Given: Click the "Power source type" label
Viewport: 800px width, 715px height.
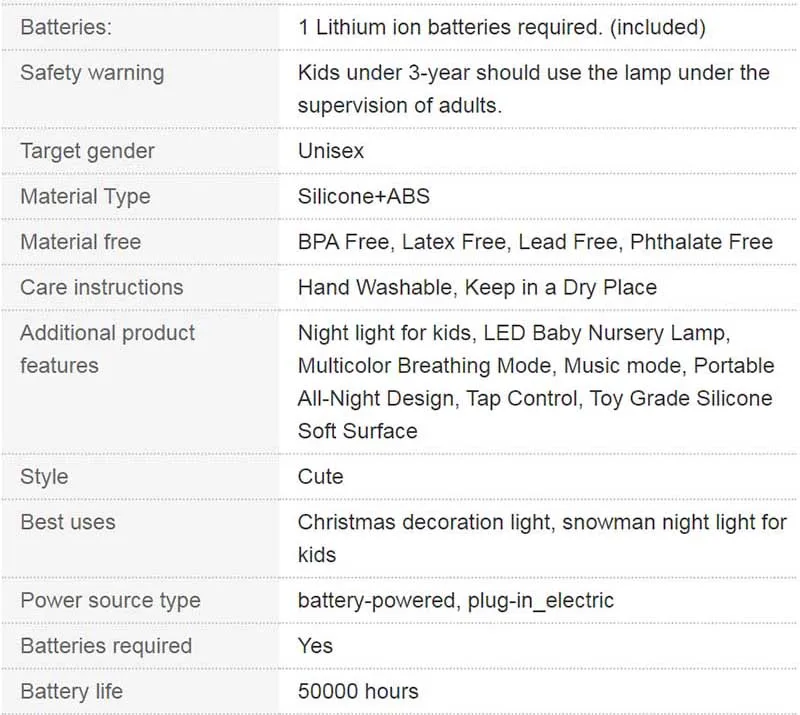Looking at the screenshot, I should coord(110,601).
